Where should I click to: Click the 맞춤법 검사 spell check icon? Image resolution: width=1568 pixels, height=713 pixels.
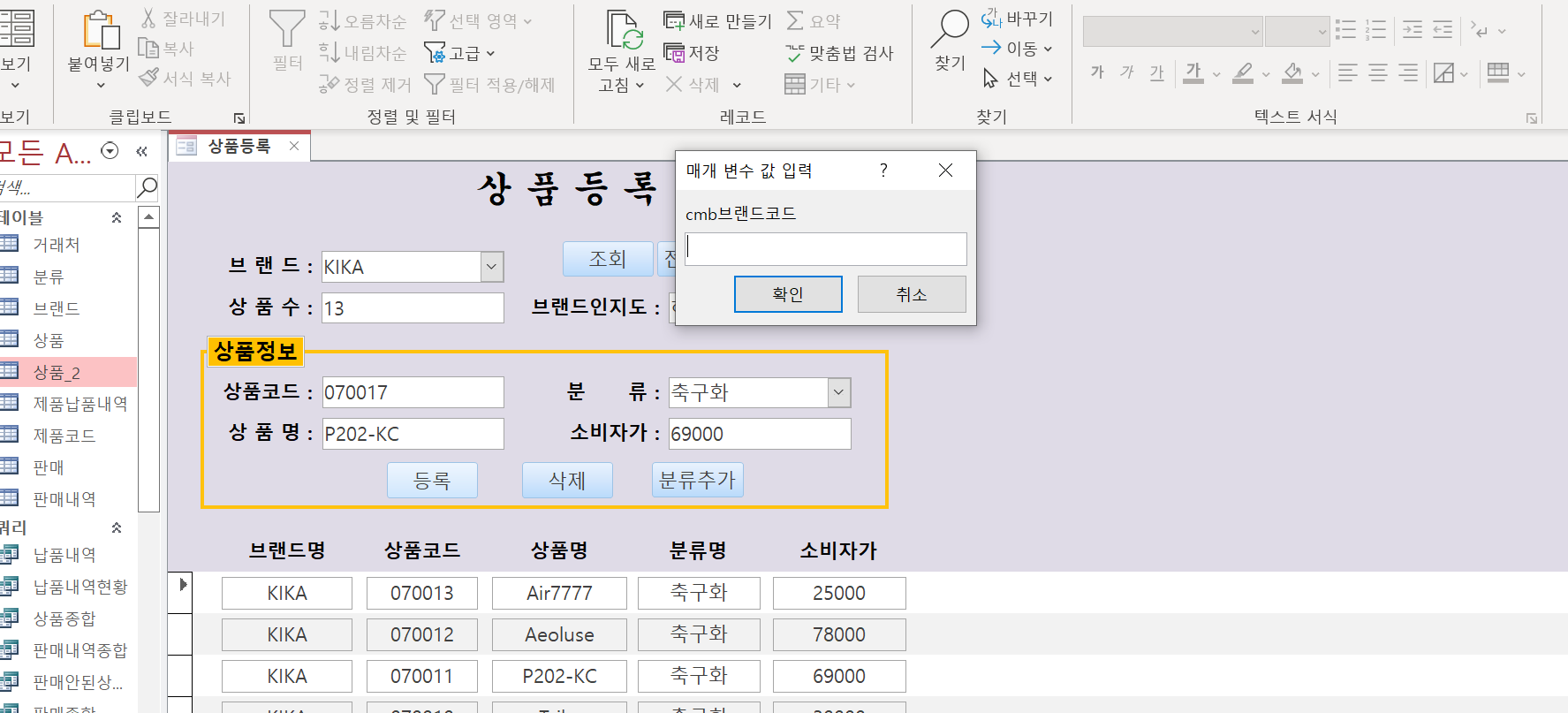coord(795,54)
